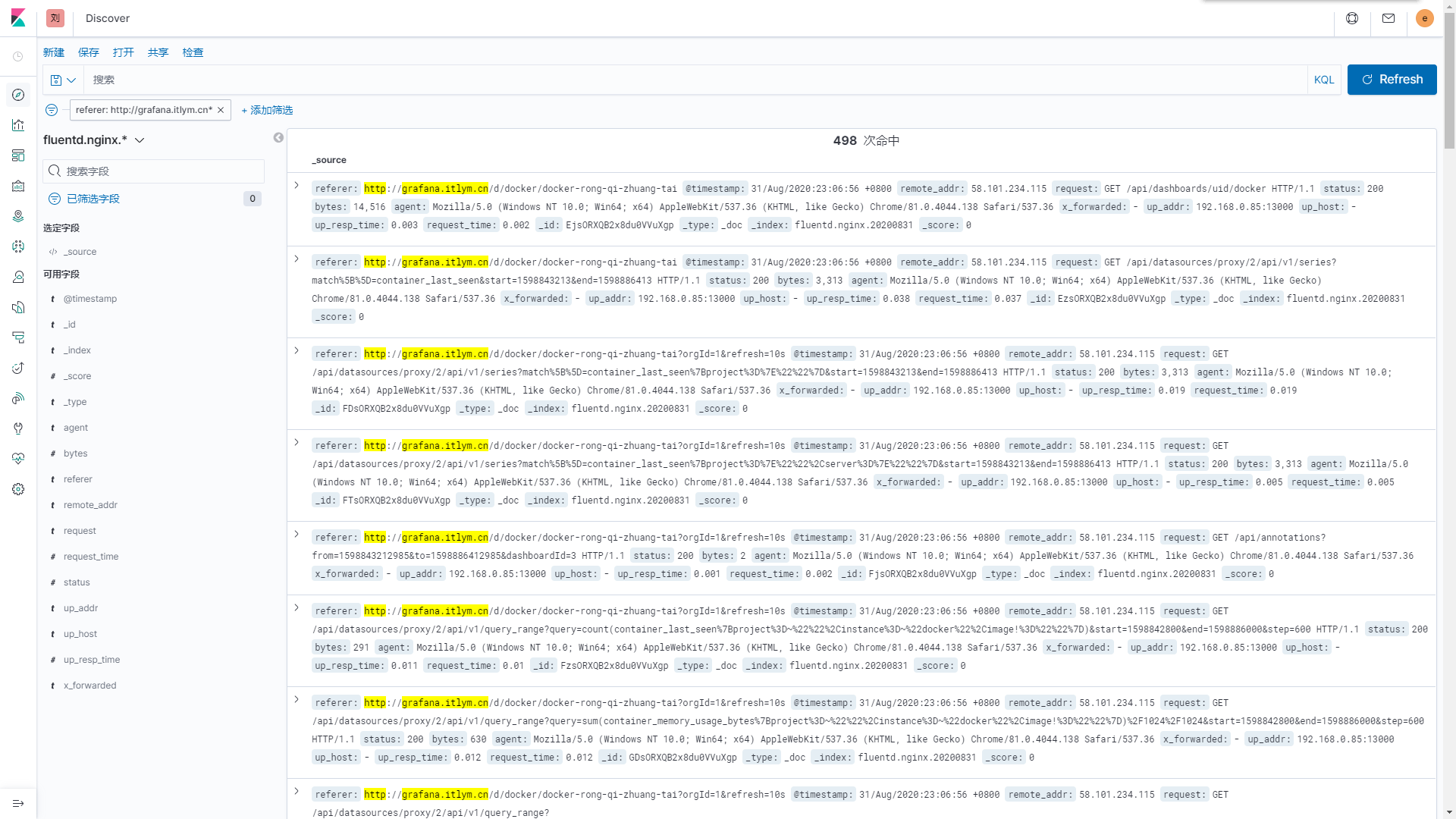This screenshot has width=1456, height=819.
Task: Click the 共享 menu item
Action: pyautogui.click(x=158, y=52)
